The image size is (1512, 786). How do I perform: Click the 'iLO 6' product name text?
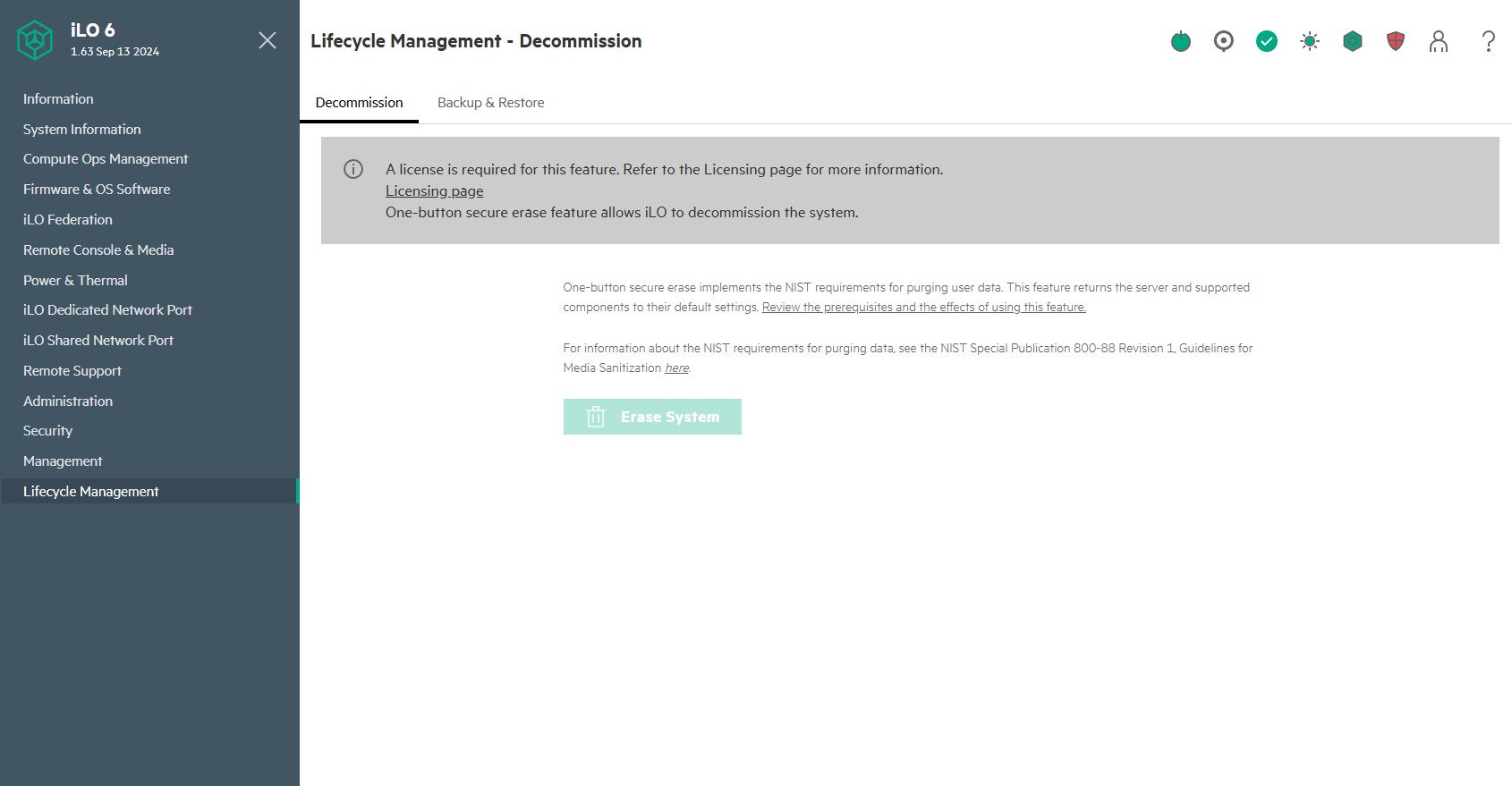(x=93, y=30)
